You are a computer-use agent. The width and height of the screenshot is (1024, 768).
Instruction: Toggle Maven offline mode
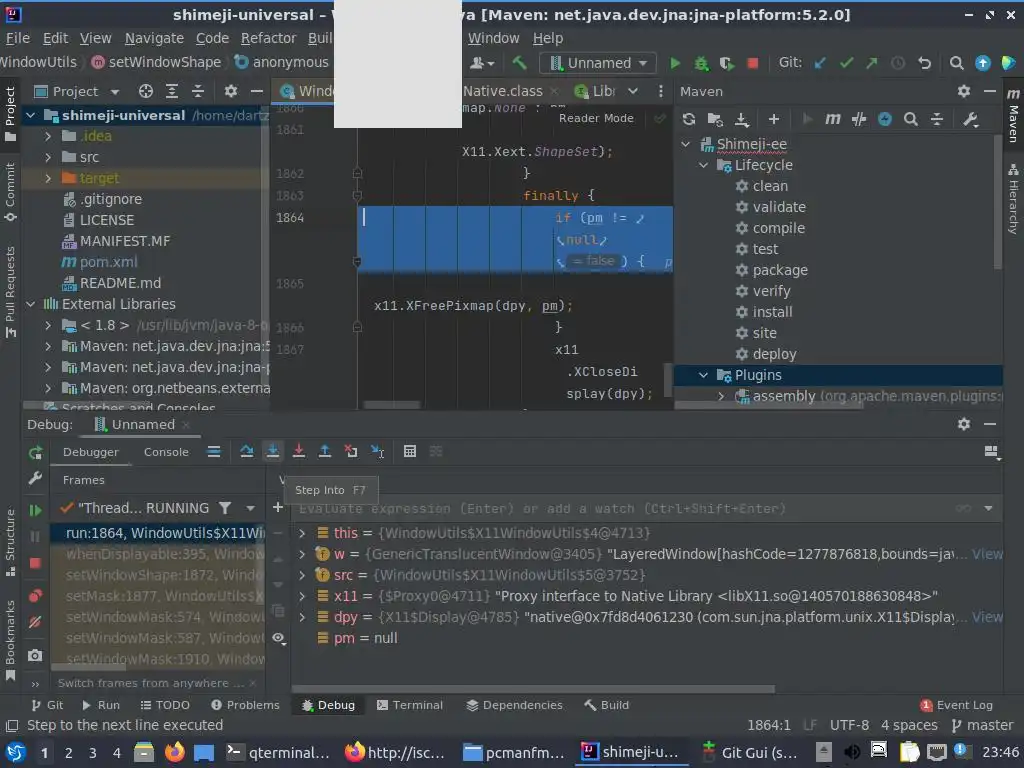pyautogui.click(x=859, y=119)
